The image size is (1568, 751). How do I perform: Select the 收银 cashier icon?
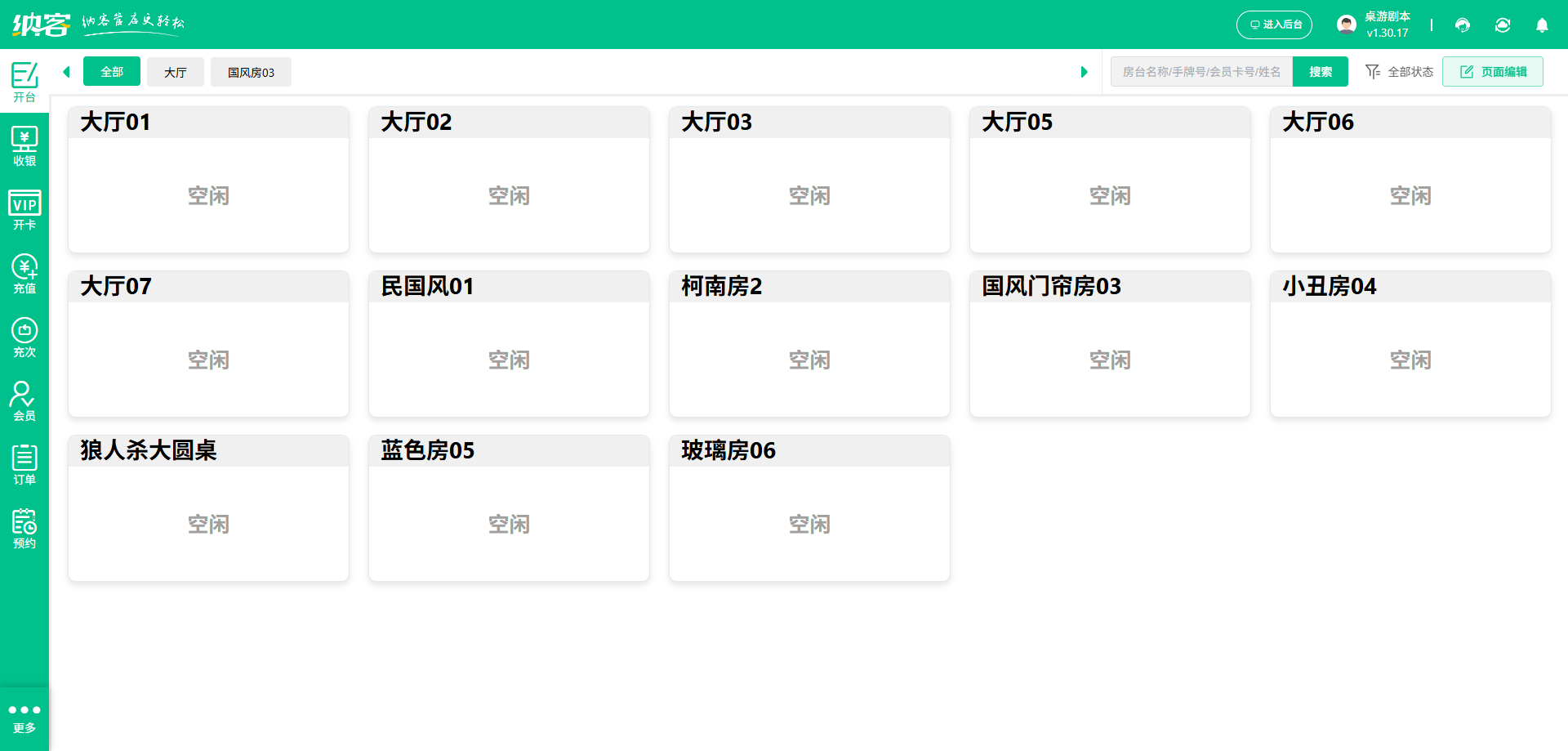click(x=24, y=145)
